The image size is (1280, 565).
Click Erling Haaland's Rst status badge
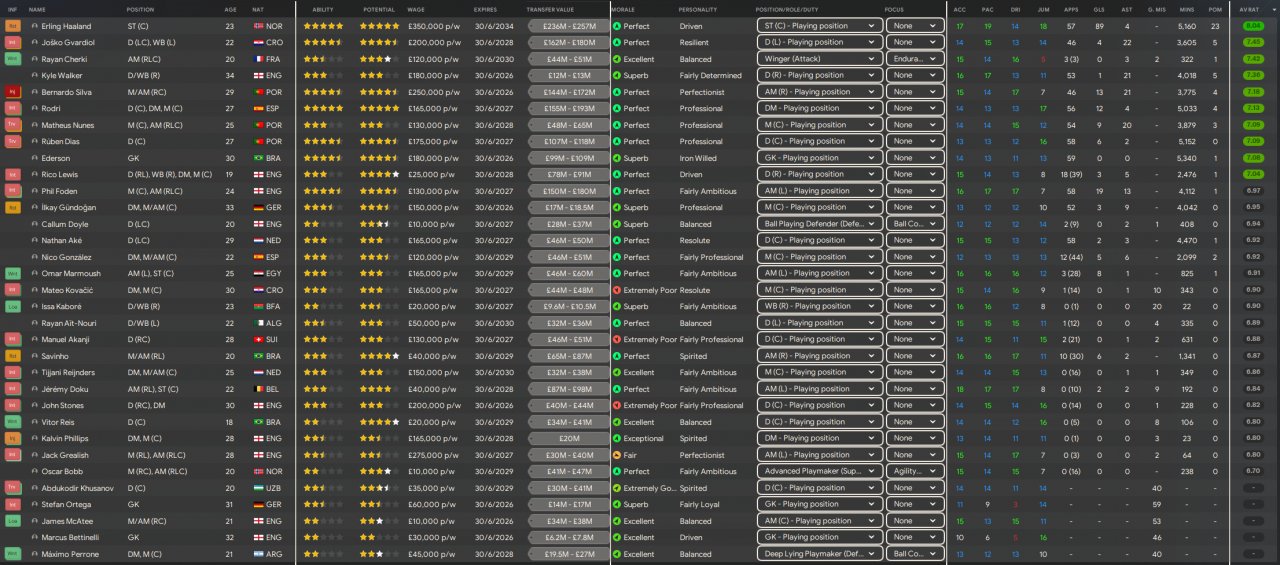tap(13, 26)
